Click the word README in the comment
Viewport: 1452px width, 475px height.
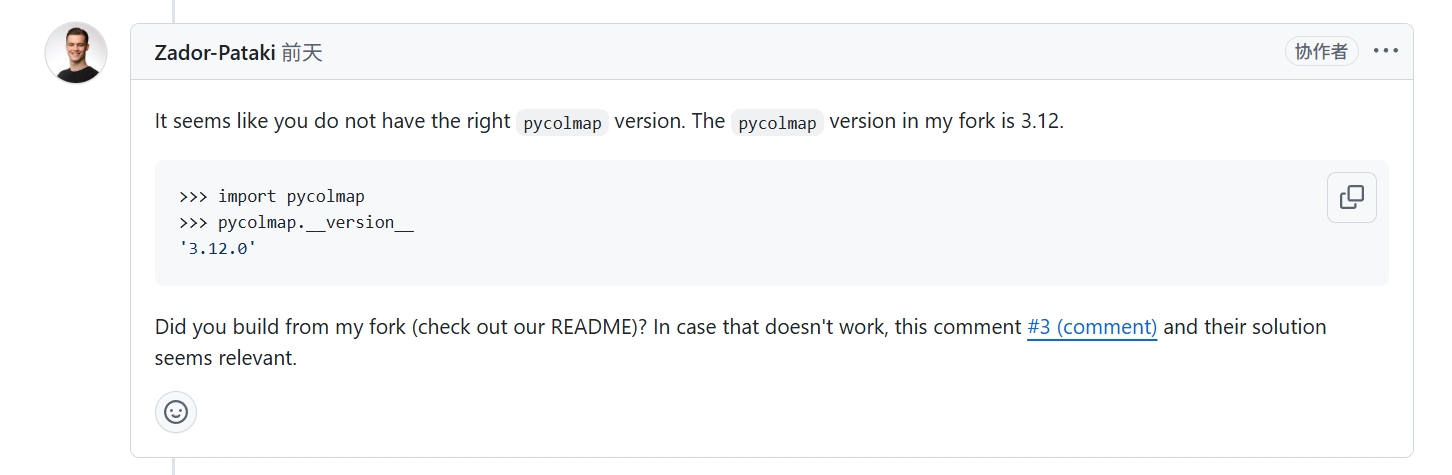(x=590, y=327)
